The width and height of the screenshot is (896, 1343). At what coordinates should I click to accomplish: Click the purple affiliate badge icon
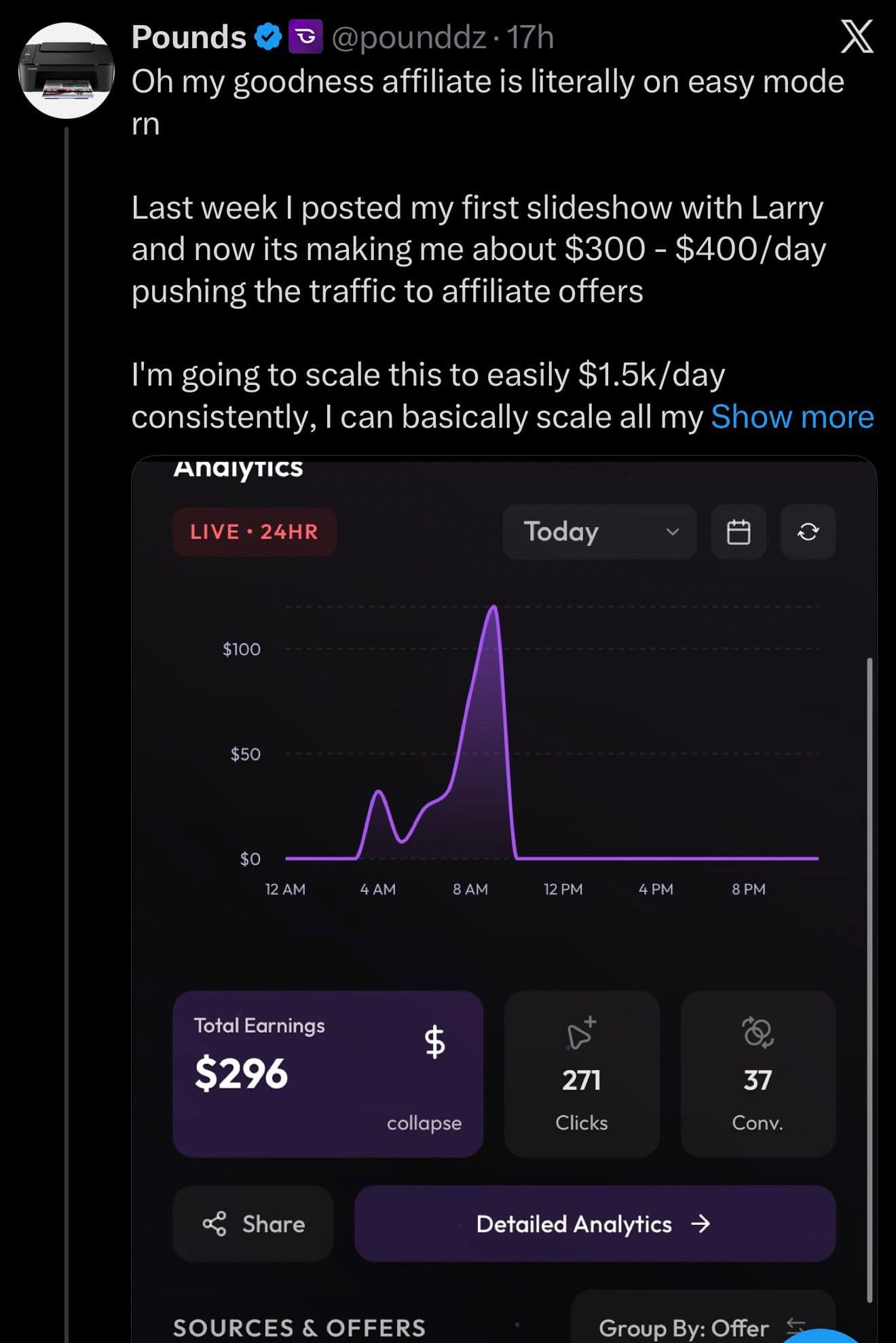tap(306, 37)
